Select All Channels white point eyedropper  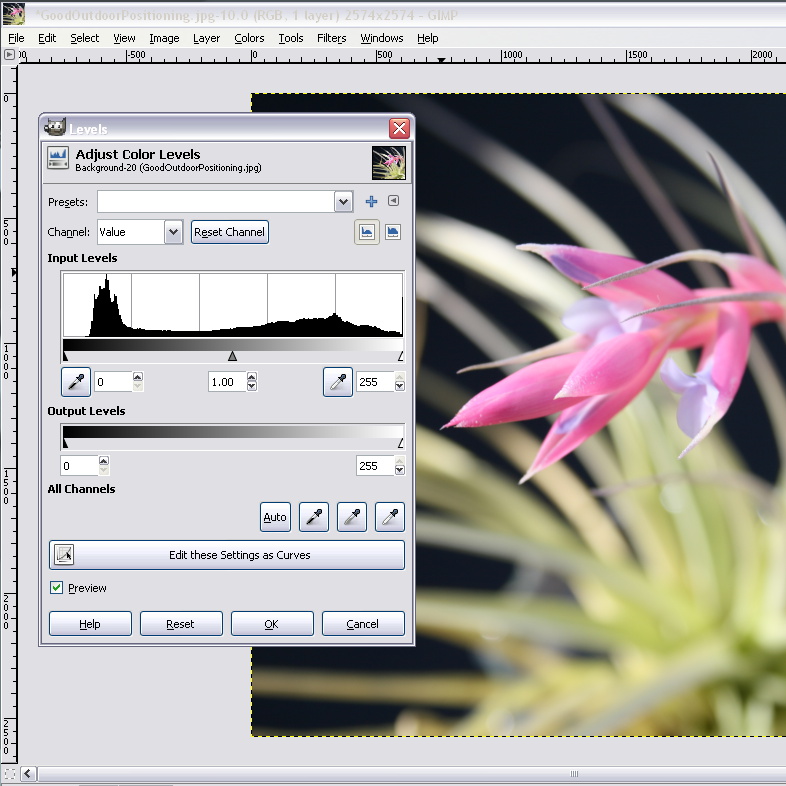tap(390, 517)
